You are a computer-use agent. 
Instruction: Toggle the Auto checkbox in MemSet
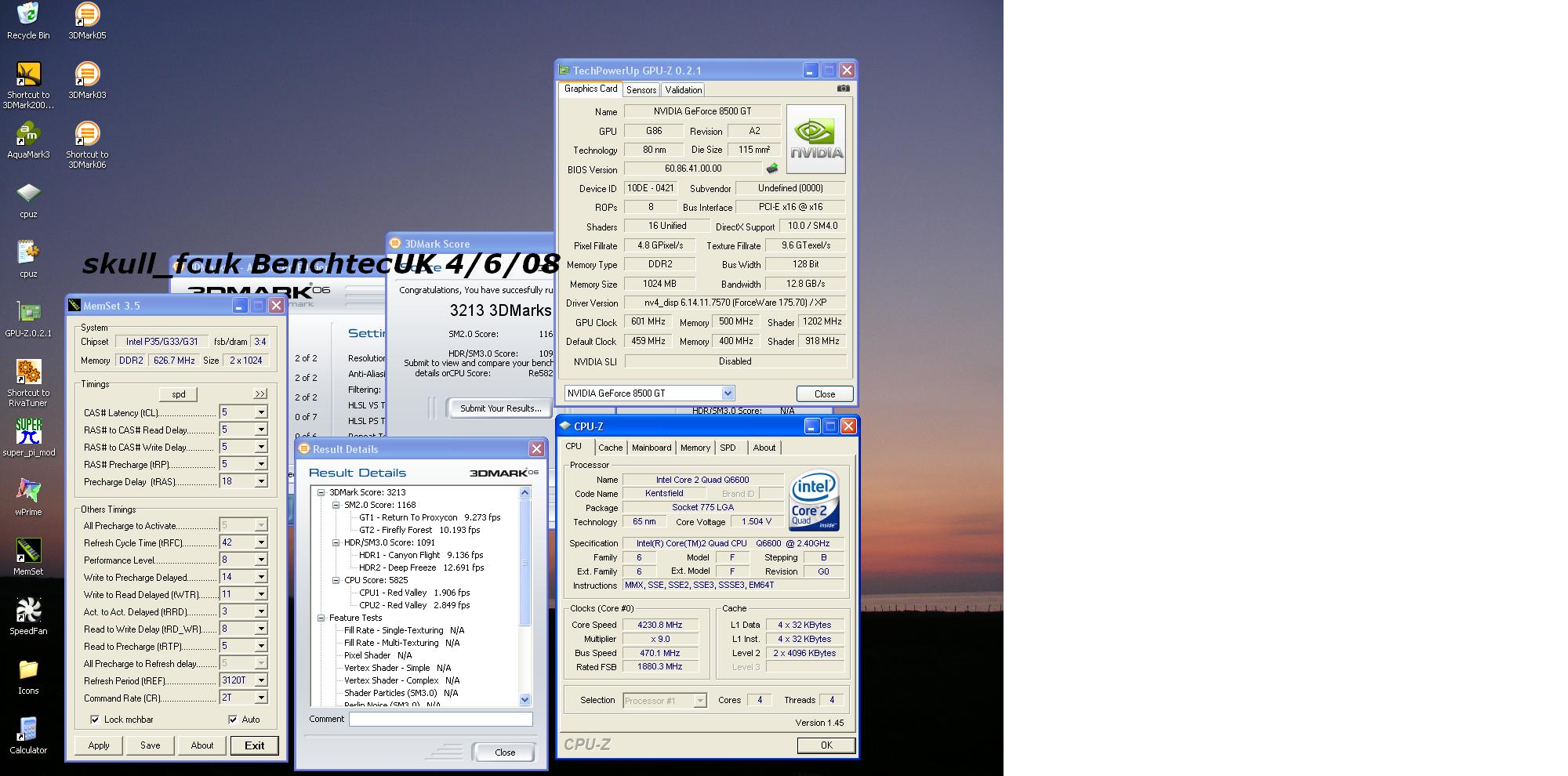pyautogui.click(x=233, y=720)
